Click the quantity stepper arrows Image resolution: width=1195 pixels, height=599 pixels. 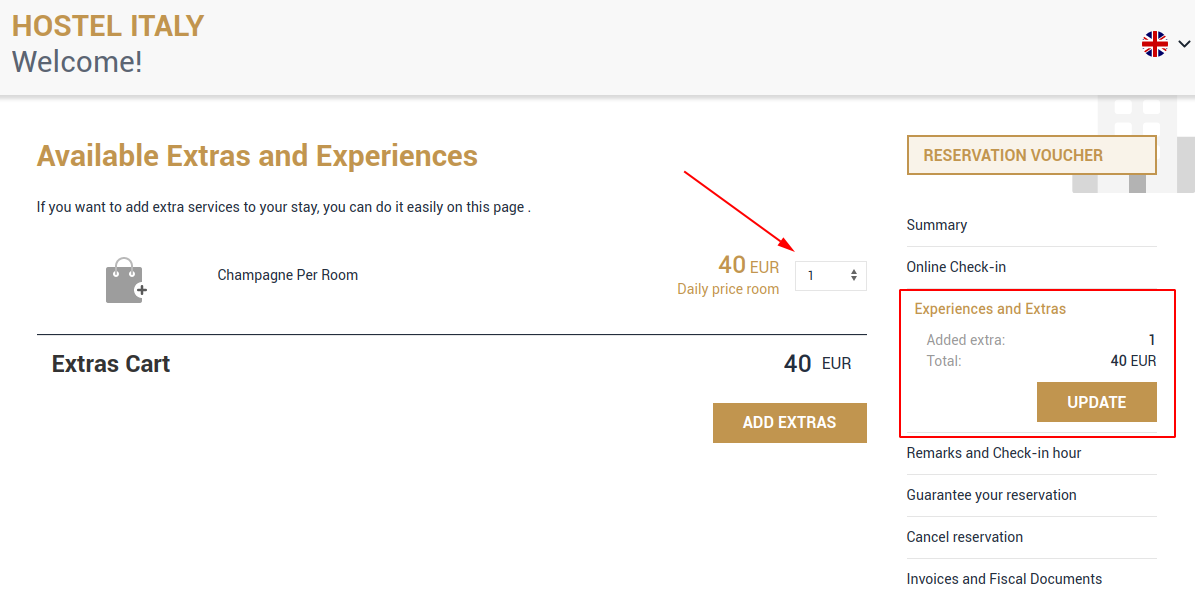pyautogui.click(x=854, y=276)
